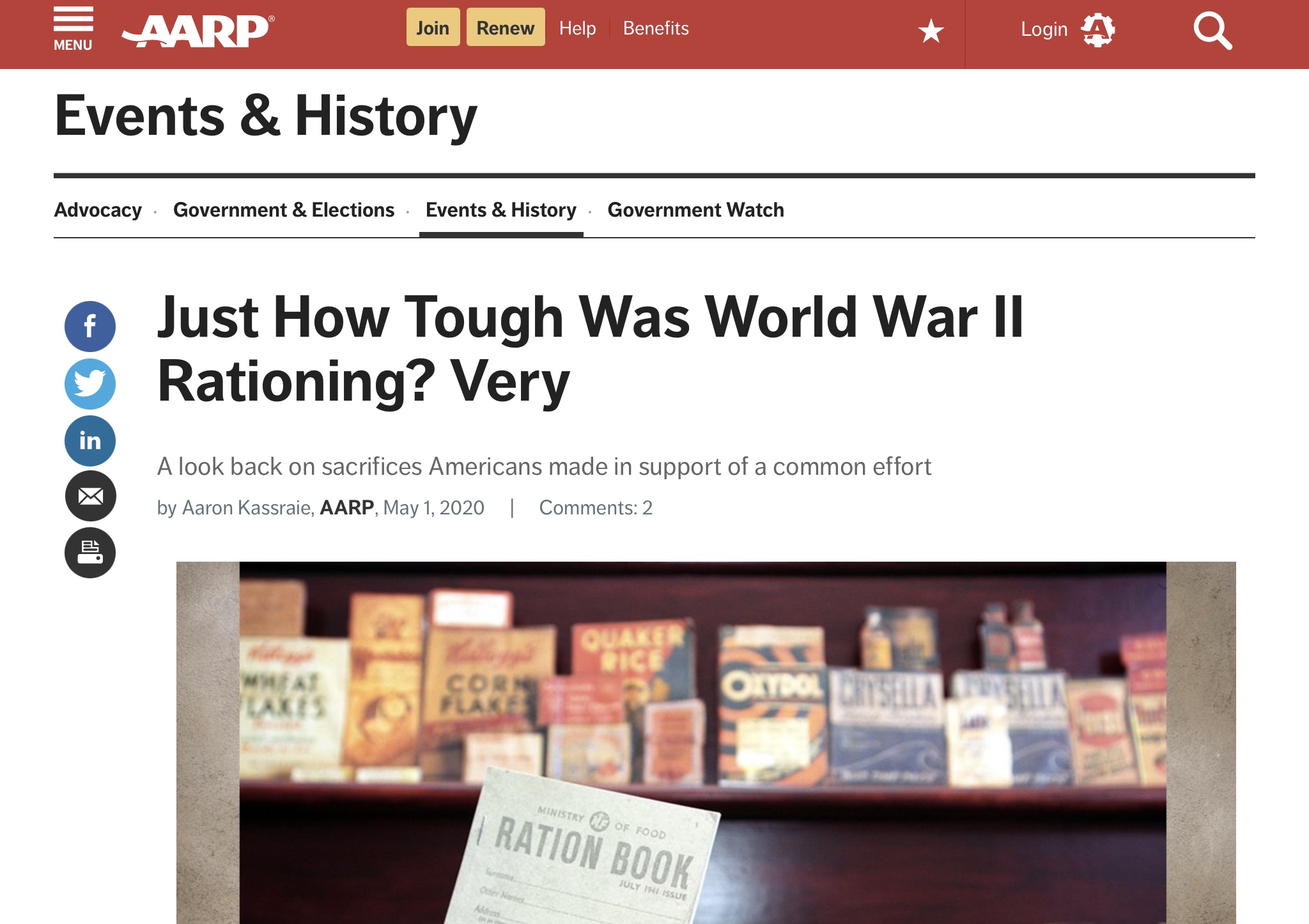Email this article via envelope icon
Image resolution: width=1309 pixels, height=924 pixels.
click(x=90, y=496)
